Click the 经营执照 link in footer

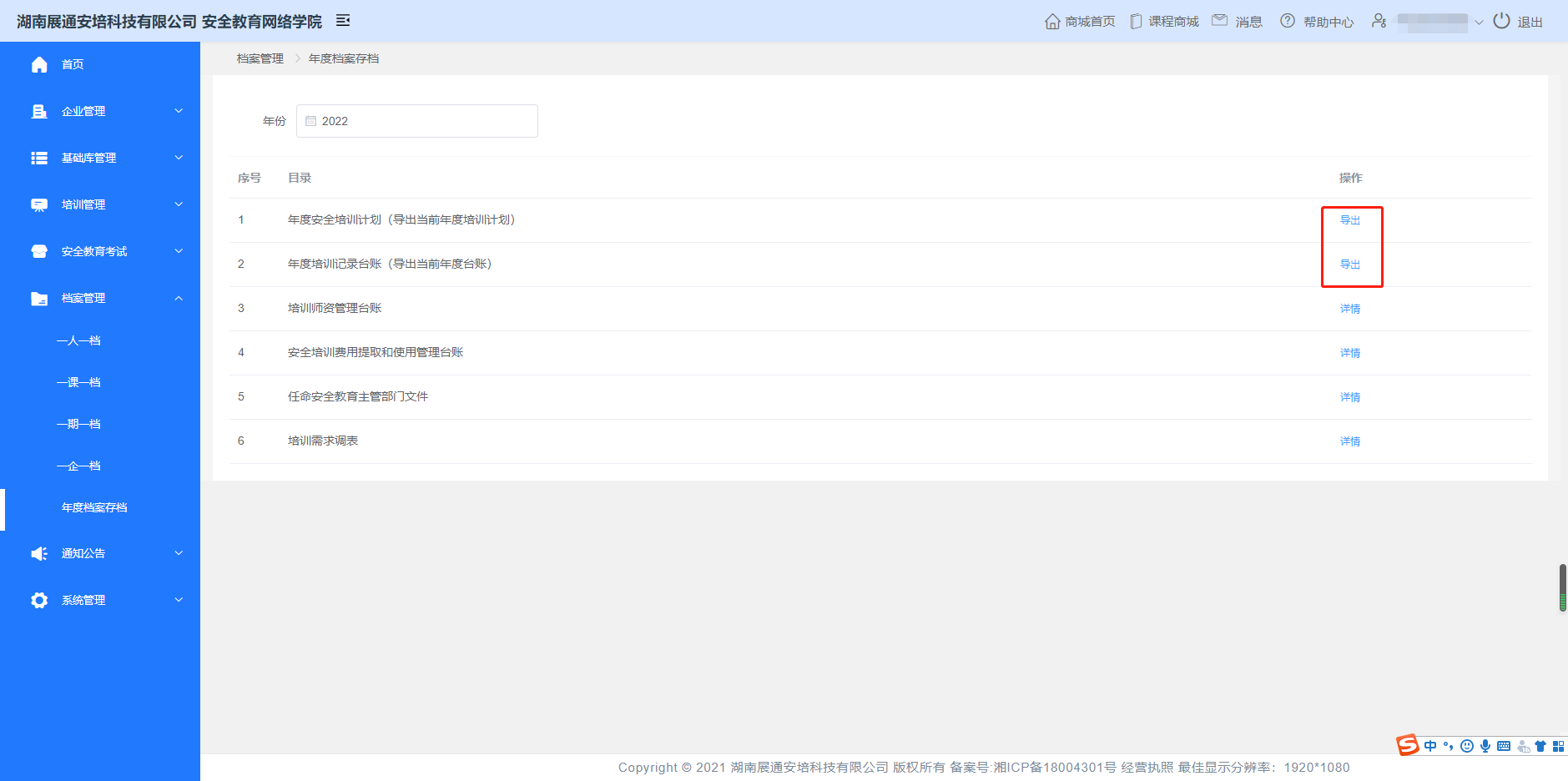[1147, 767]
